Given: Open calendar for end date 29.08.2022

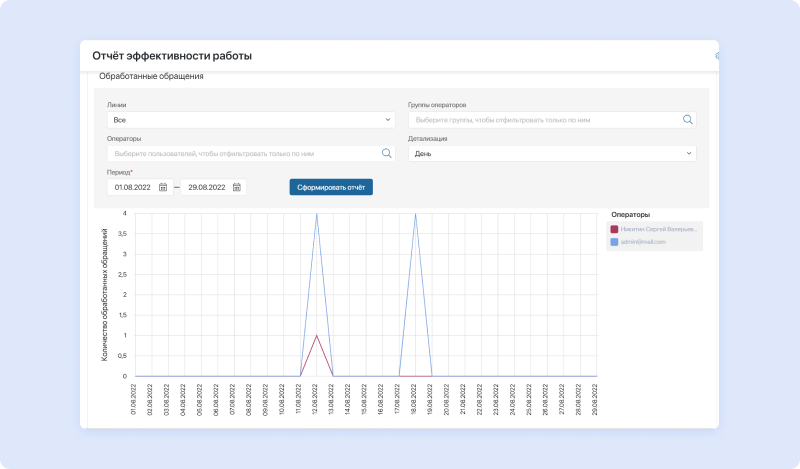Looking at the screenshot, I should point(236,187).
